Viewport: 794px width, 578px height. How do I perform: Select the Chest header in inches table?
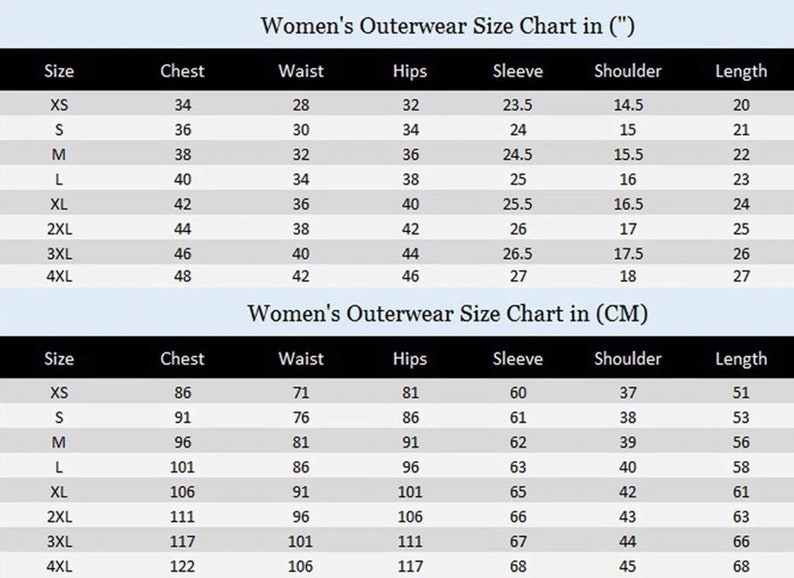pos(182,71)
